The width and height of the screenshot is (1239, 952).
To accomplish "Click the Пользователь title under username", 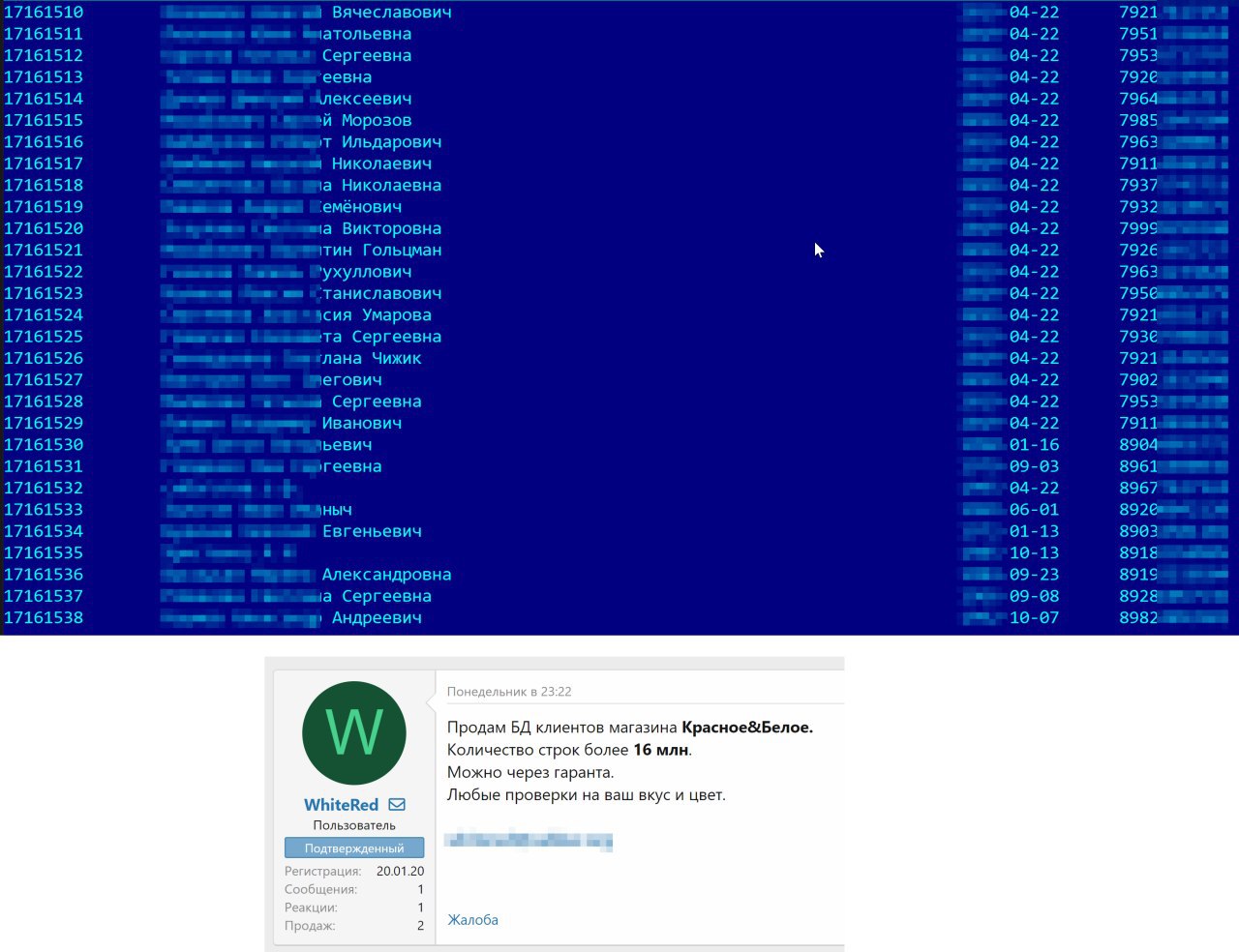I will [x=354, y=825].
